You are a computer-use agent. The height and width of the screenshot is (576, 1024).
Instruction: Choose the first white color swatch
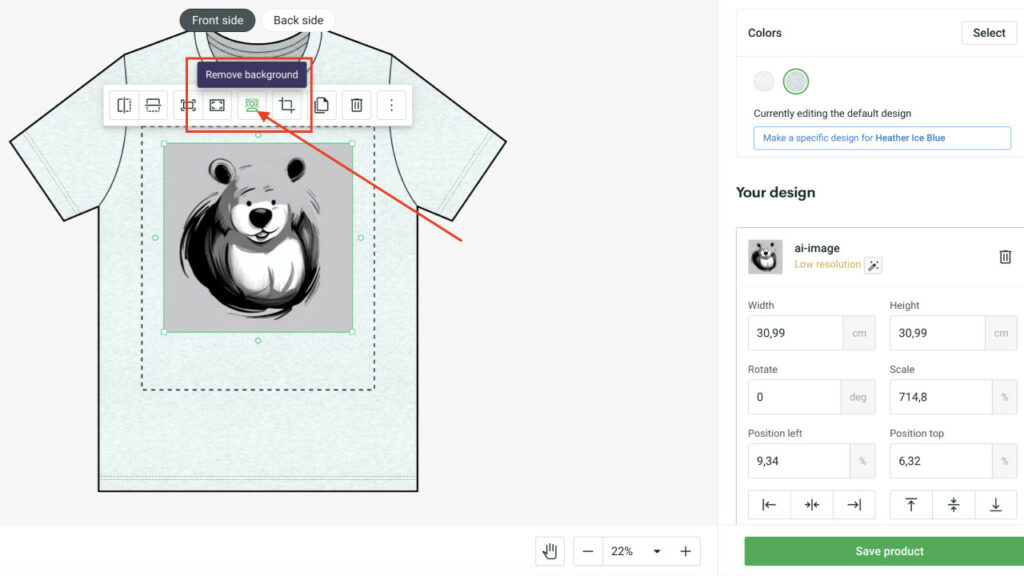764,82
